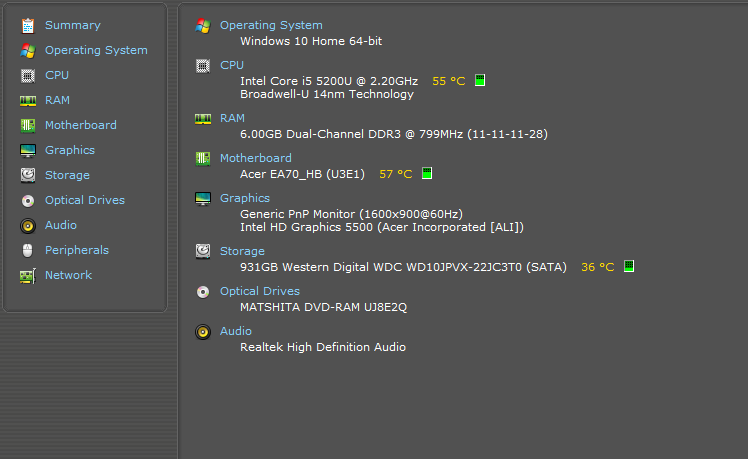Click the Optical Drives disc icon in sidebar
Screen dimensions: 748x459
[x=27, y=200]
